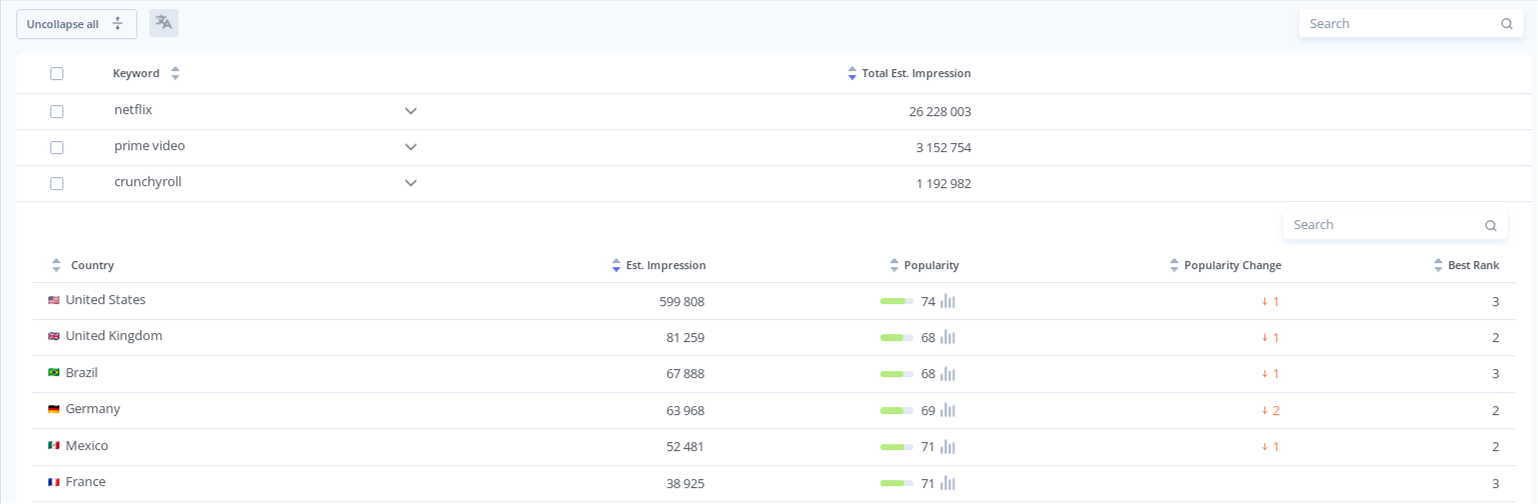Tick the crunchyroll row checkbox

pyautogui.click(x=57, y=184)
